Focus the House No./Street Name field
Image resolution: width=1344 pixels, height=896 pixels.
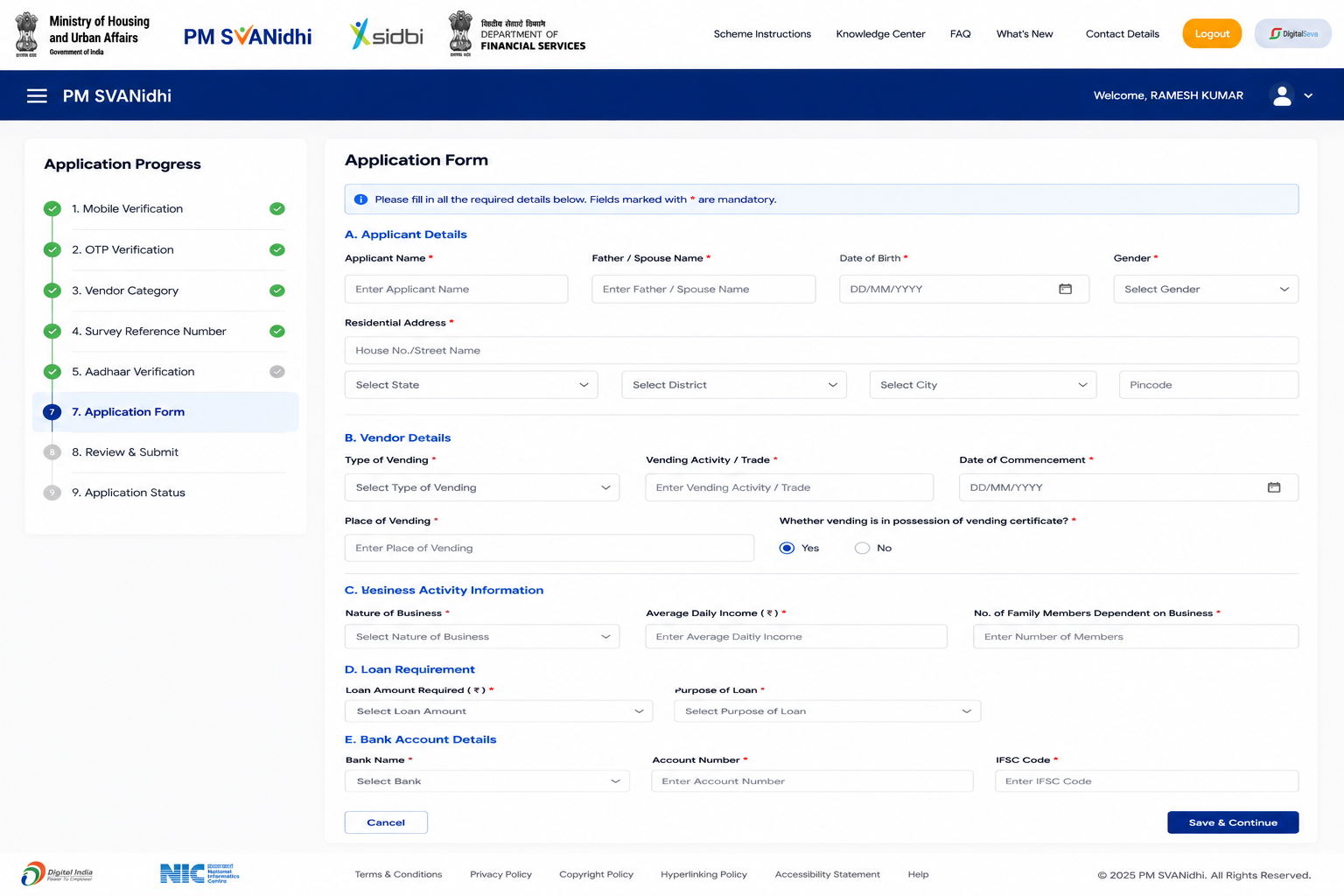(822, 350)
